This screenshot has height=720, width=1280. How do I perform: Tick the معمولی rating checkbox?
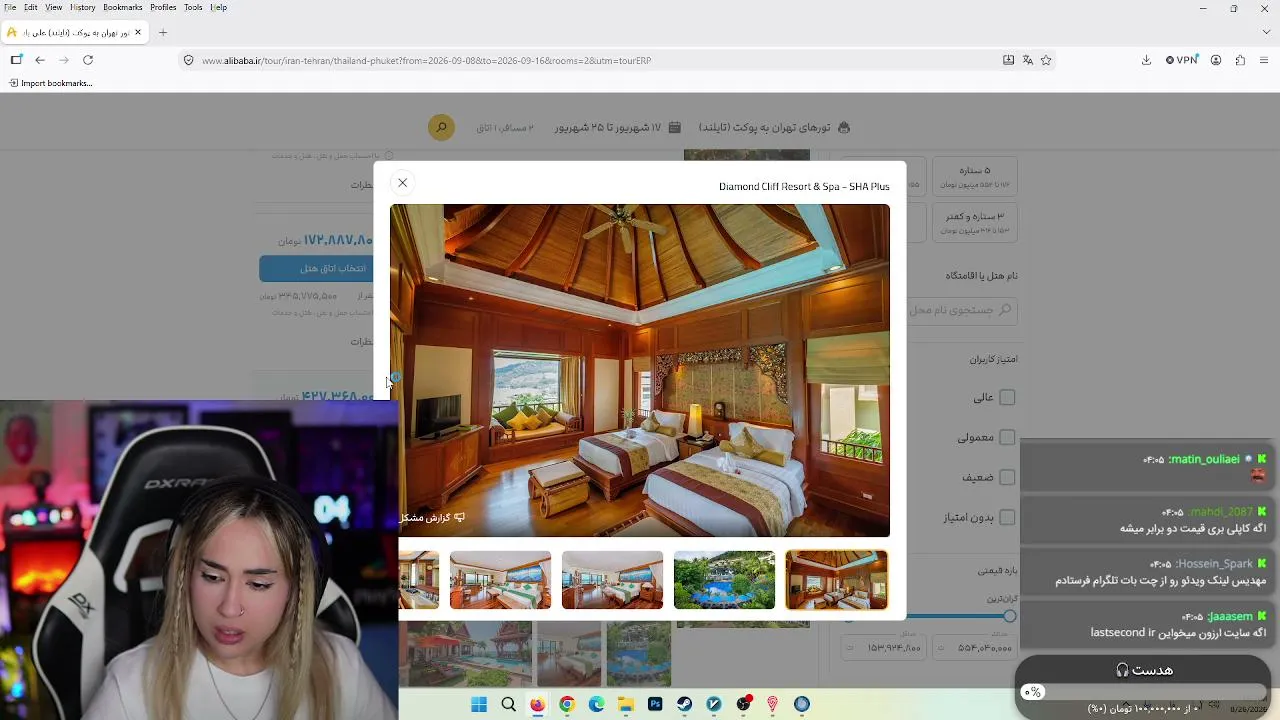click(x=1007, y=437)
